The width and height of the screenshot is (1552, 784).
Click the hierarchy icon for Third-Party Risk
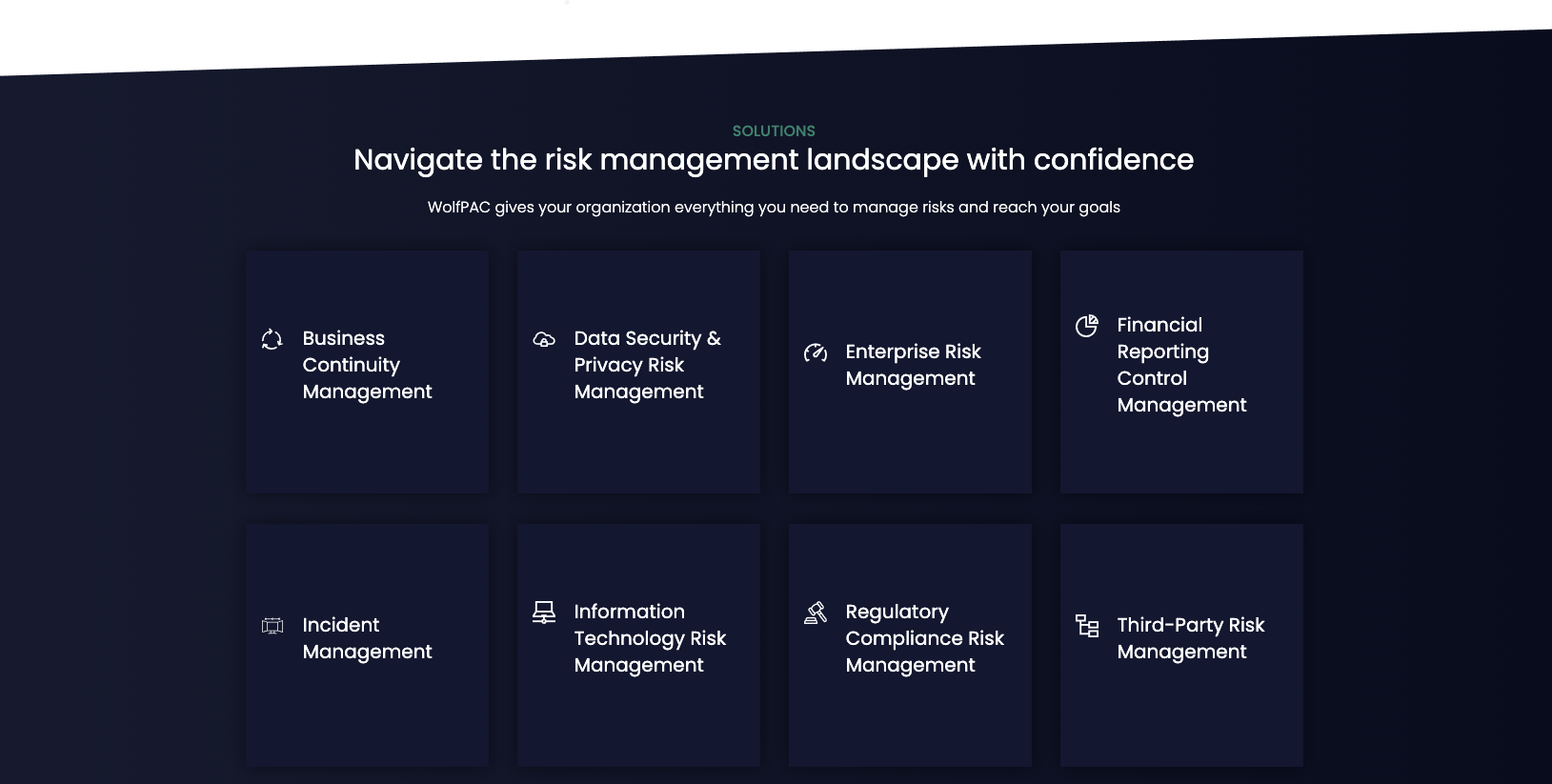point(1087,626)
